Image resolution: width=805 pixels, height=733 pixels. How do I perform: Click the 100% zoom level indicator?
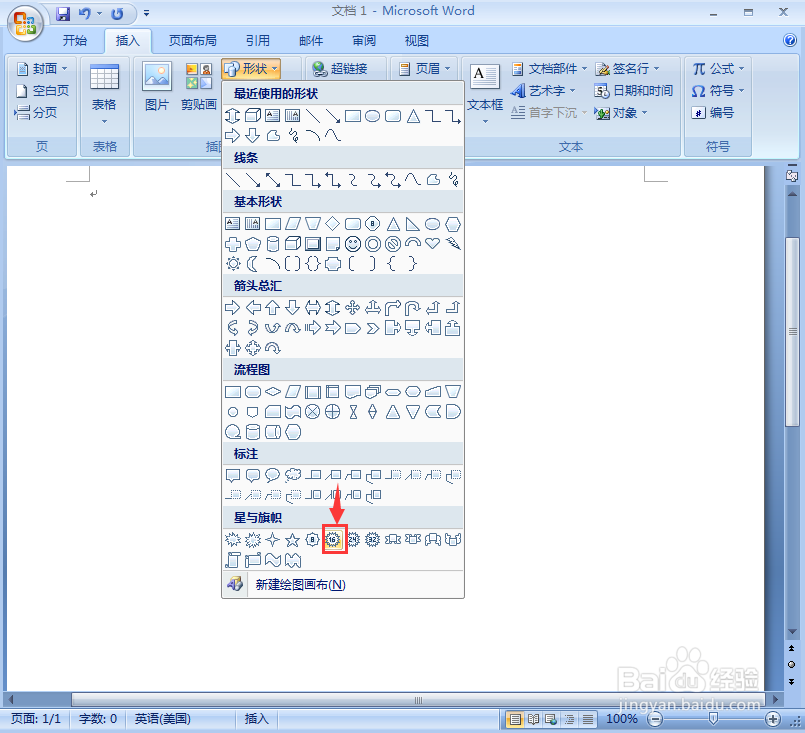622,719
